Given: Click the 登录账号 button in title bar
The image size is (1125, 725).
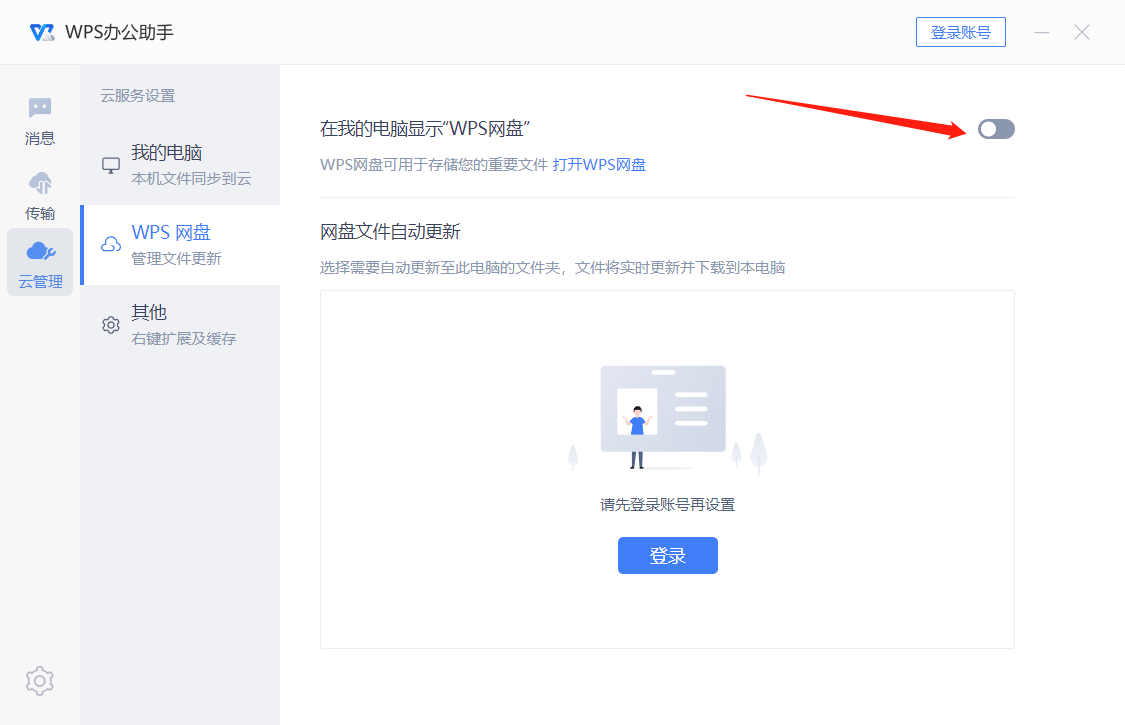Looking at the screenshot, I should [x=961, y=32].
